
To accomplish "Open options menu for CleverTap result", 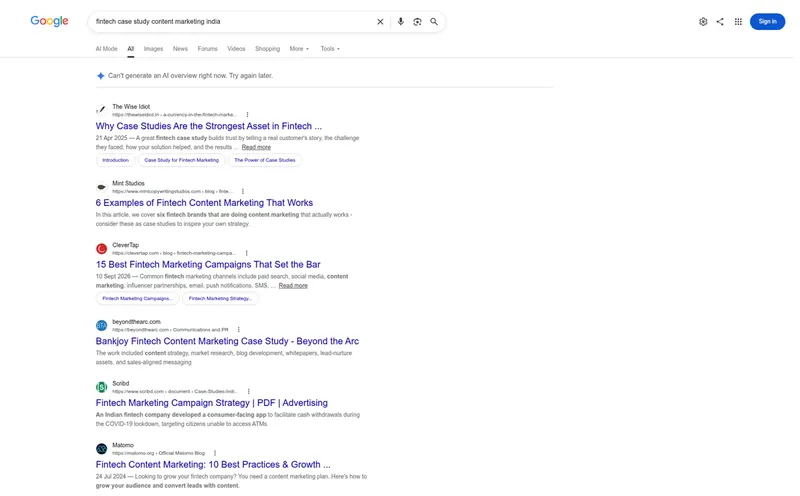I will pyautogui.click(x=246, y=253).
